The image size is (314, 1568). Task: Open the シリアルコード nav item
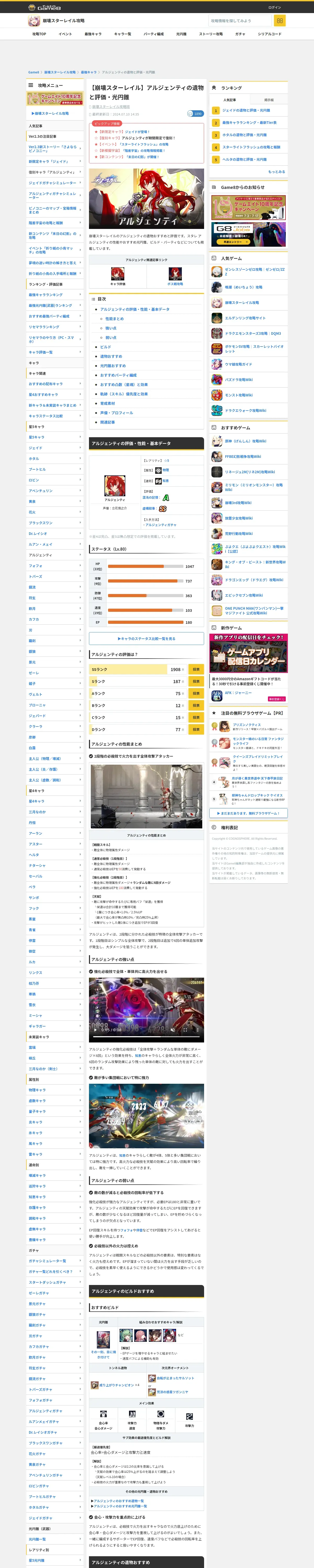click(x=270, y=34)
